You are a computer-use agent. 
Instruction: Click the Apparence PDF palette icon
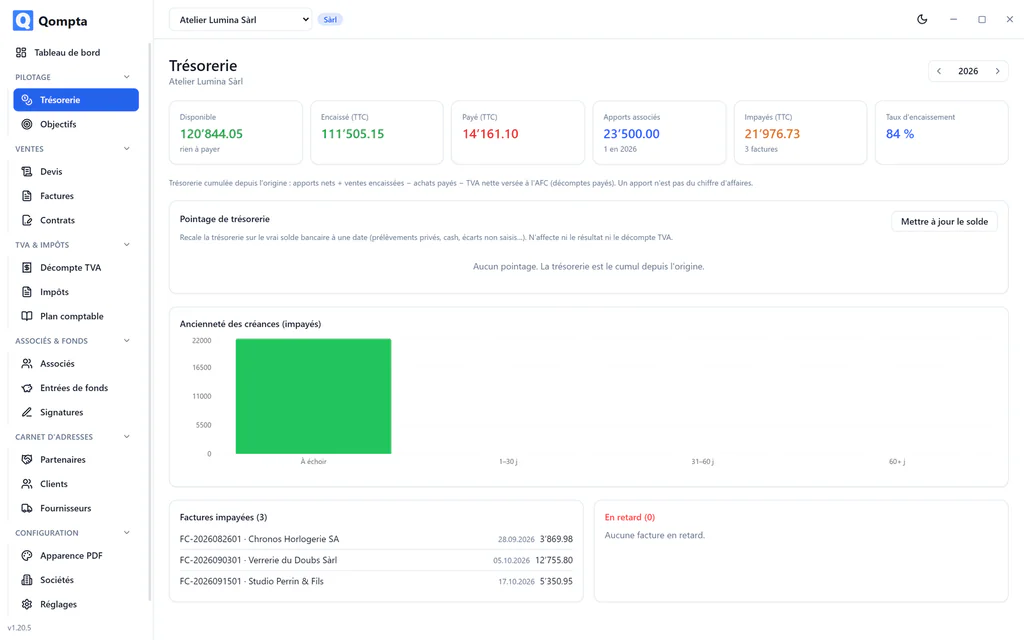[x=27, y=556]
